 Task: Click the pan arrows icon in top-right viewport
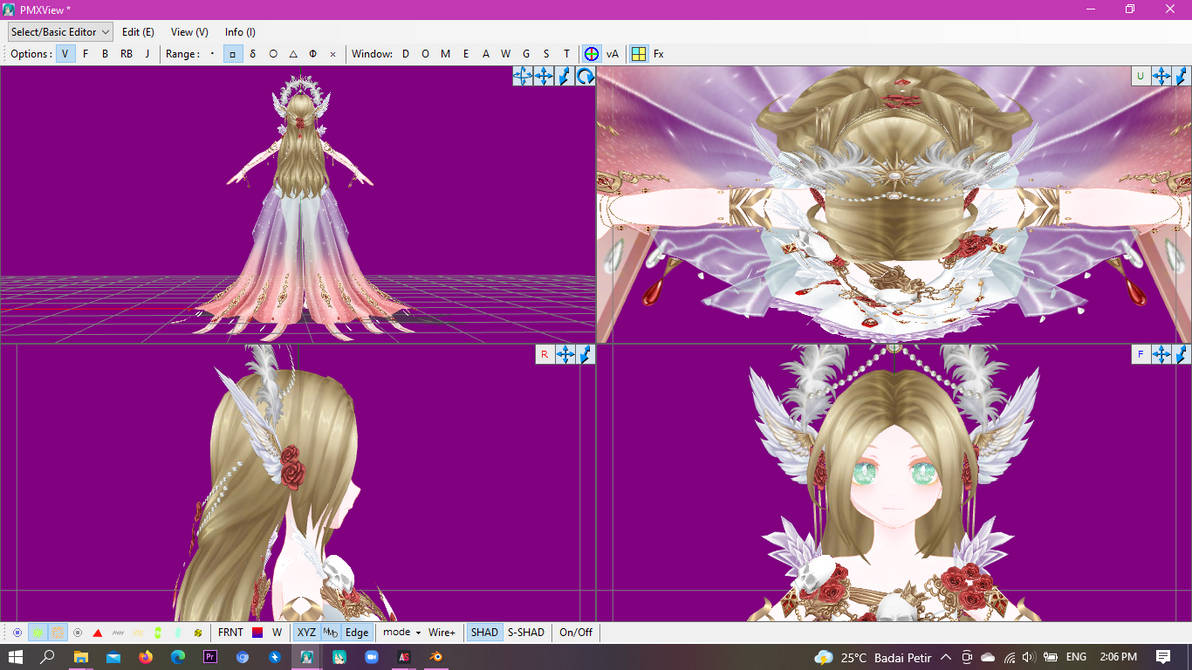click(x=1161, y=76)
